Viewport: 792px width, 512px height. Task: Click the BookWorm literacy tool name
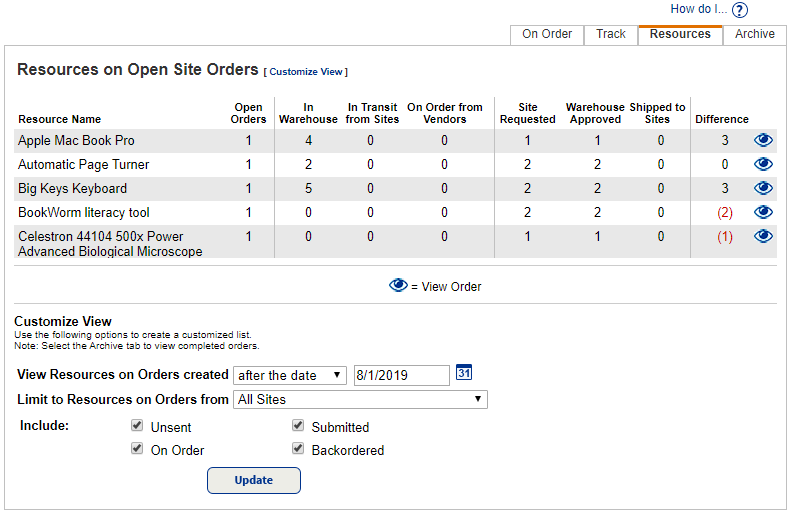pos(84,213)
